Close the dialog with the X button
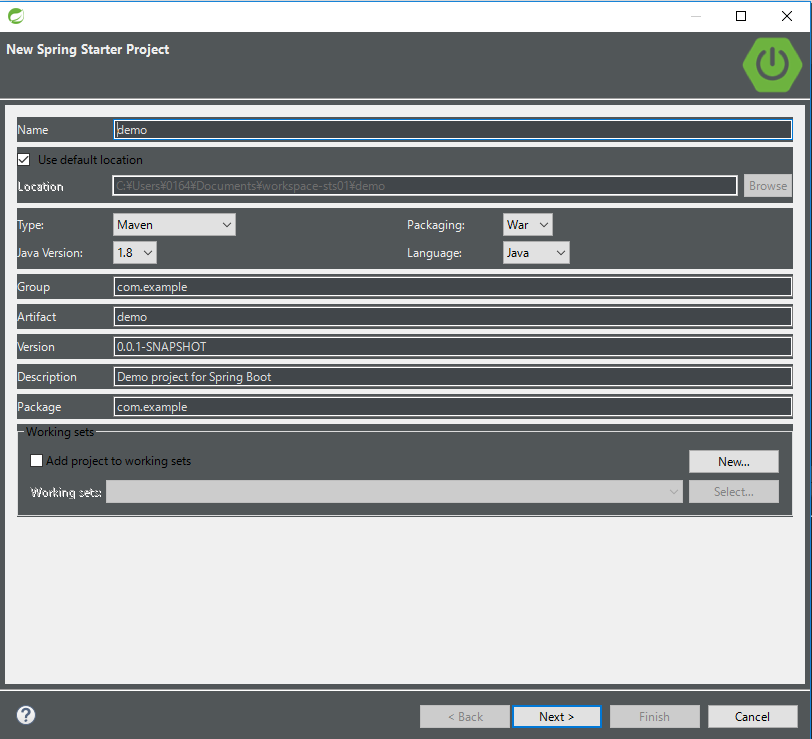The width and height of the screenshot is (812, 739). point(787,16)
